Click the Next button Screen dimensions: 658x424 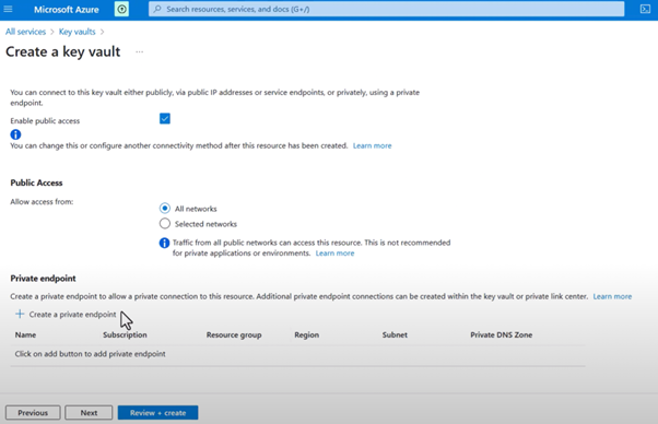[x=89, y=413]
